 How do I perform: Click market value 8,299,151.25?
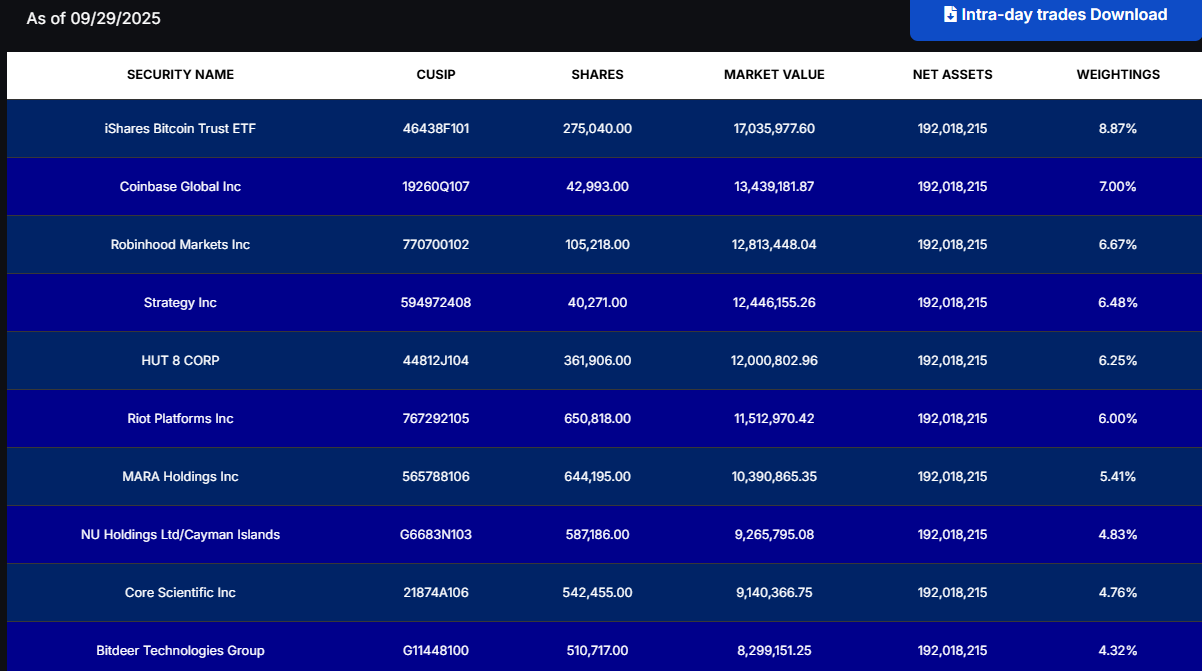point(774,651)
